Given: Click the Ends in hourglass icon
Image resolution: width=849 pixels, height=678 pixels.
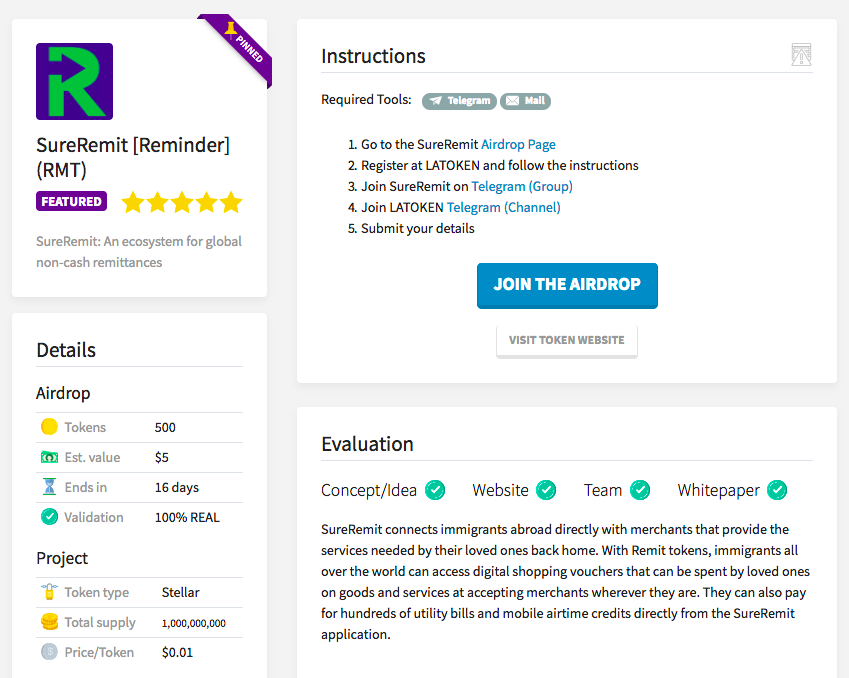Looking at the screenshot, I should click(49, 487).
